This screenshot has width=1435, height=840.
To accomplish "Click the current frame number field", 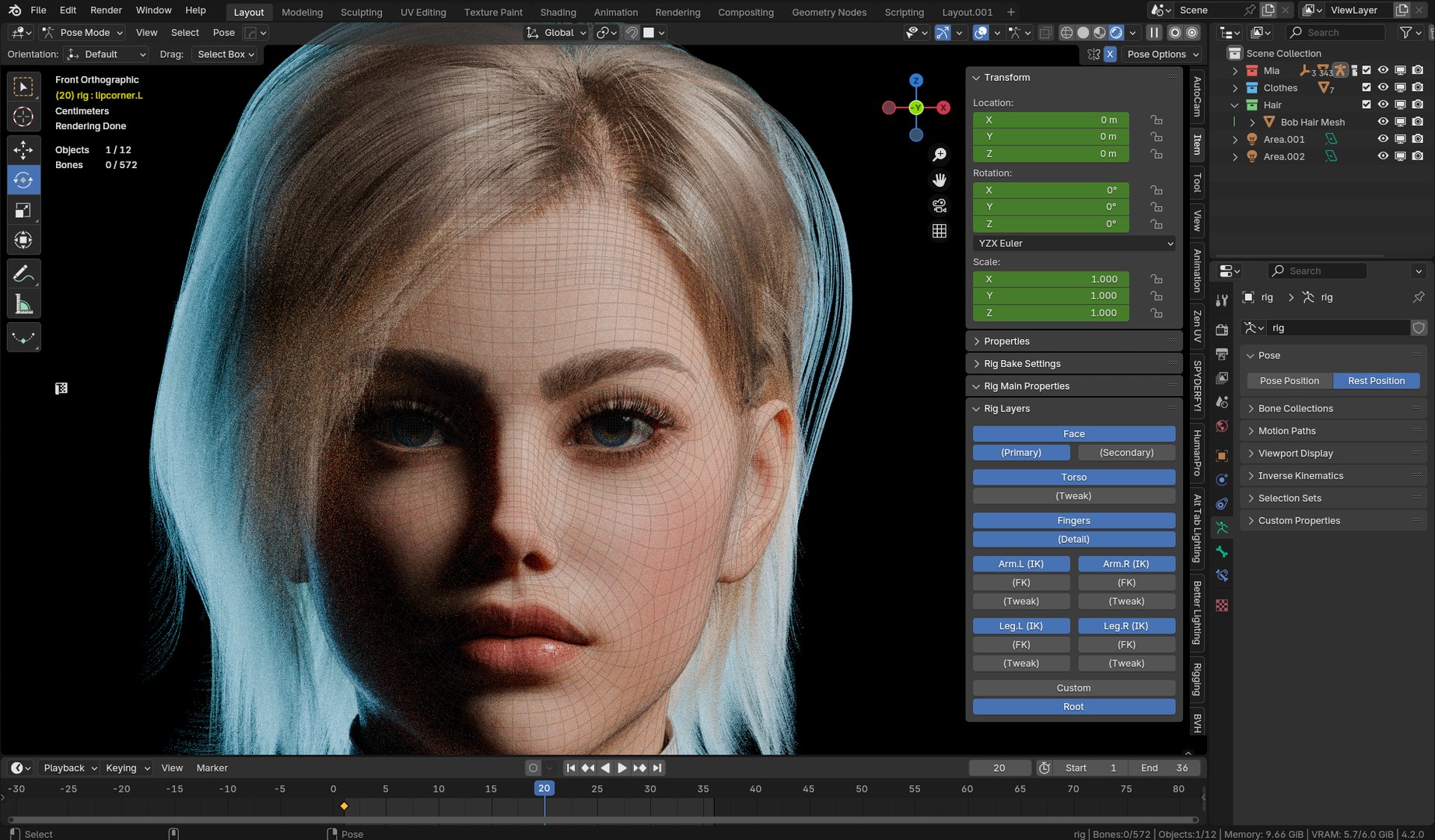I will pyautogui.click(x=999, y=768).
